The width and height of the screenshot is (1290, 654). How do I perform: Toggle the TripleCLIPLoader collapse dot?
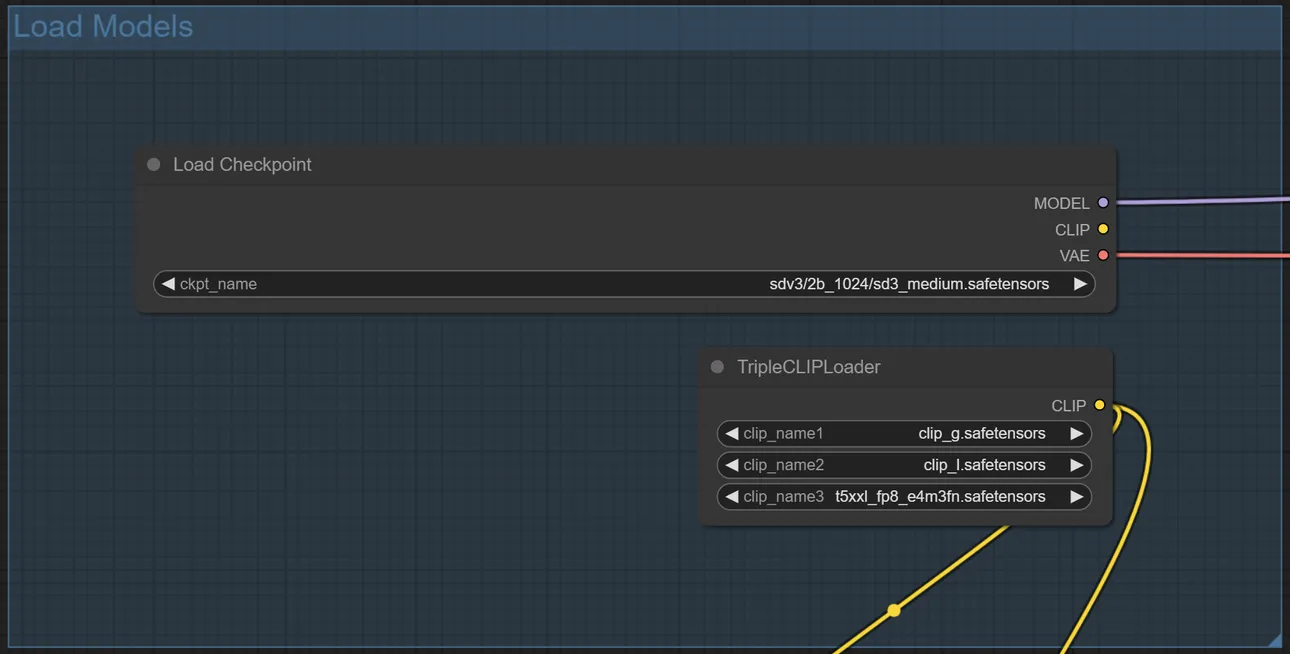(717, 367)
